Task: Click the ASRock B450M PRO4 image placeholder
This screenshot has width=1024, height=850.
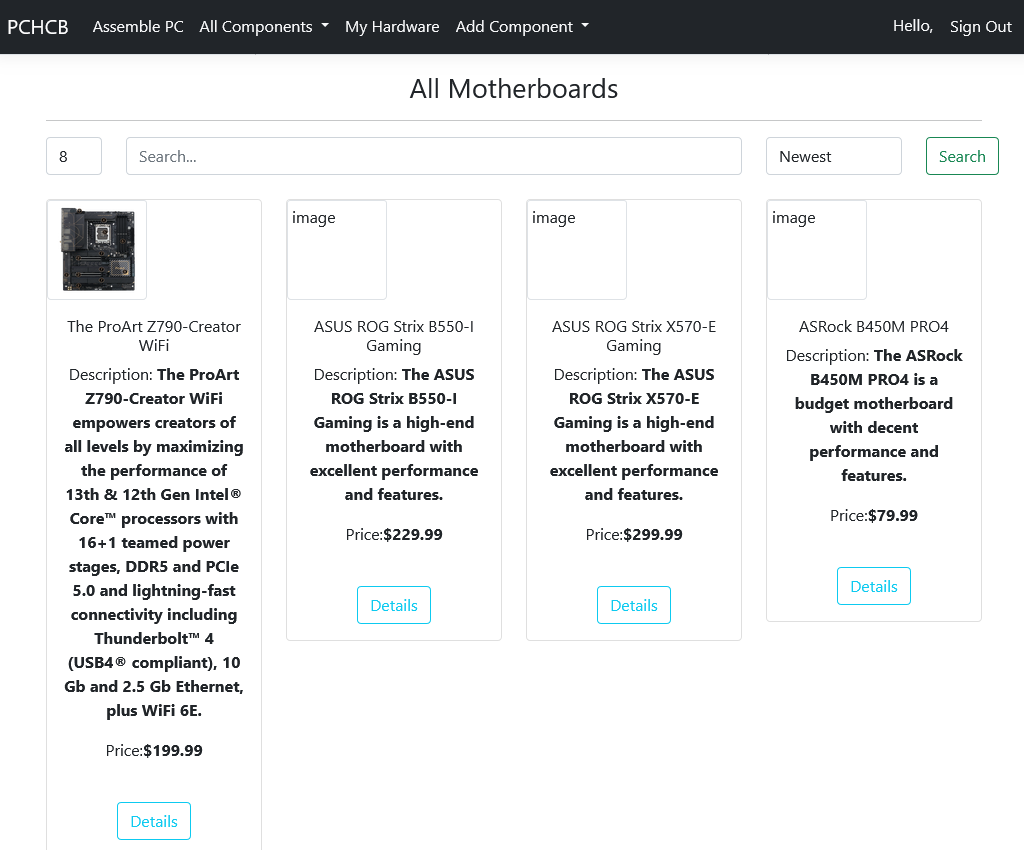Action: (817, 250)
